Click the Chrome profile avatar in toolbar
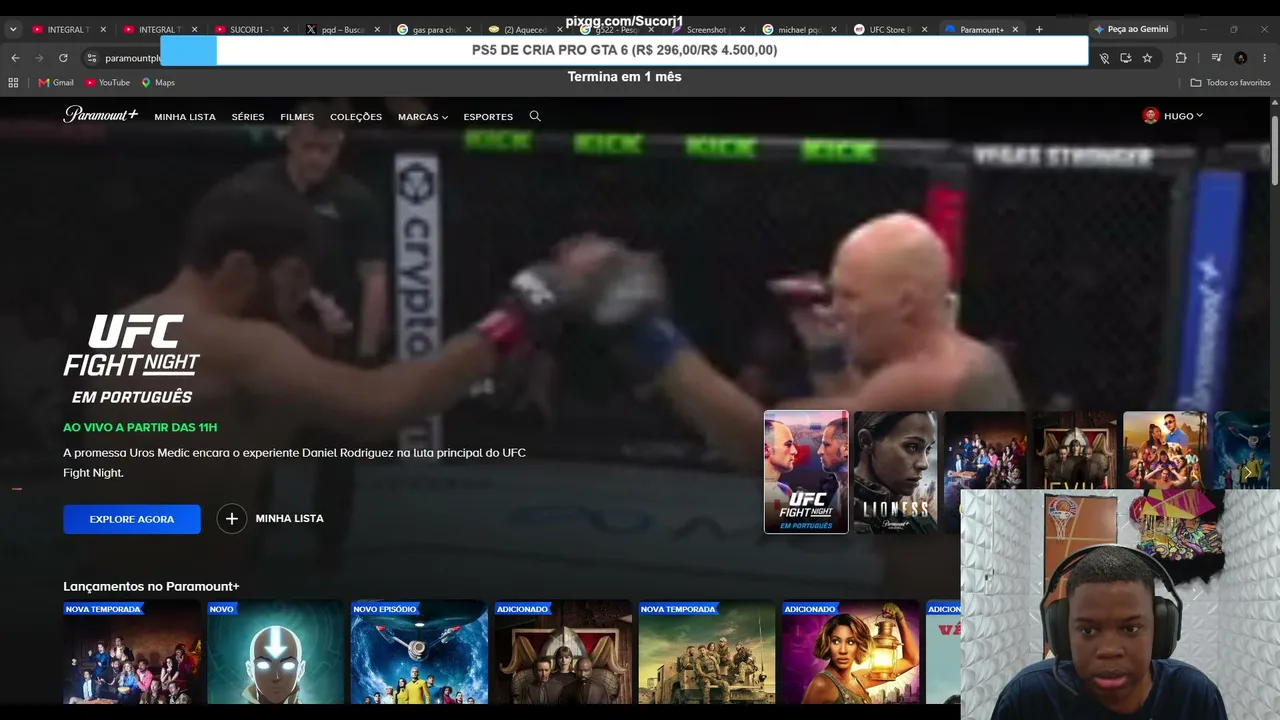This screenshot has width=1280, height=720. [1240, 58]
